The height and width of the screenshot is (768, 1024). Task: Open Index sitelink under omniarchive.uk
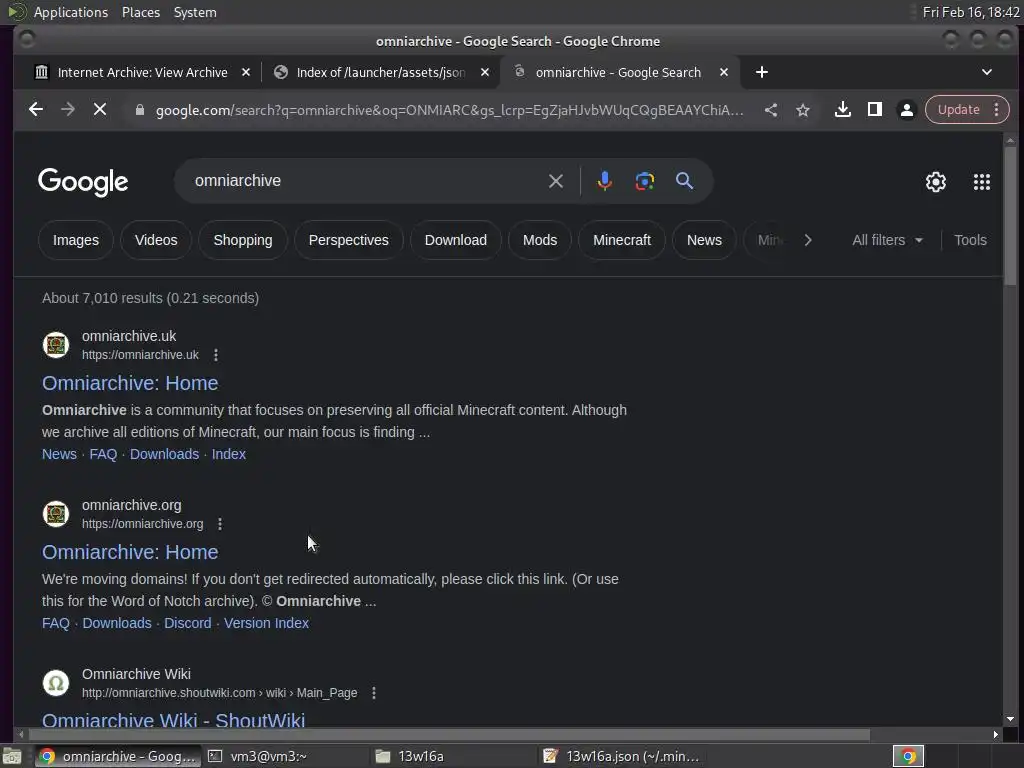point(229,454)
